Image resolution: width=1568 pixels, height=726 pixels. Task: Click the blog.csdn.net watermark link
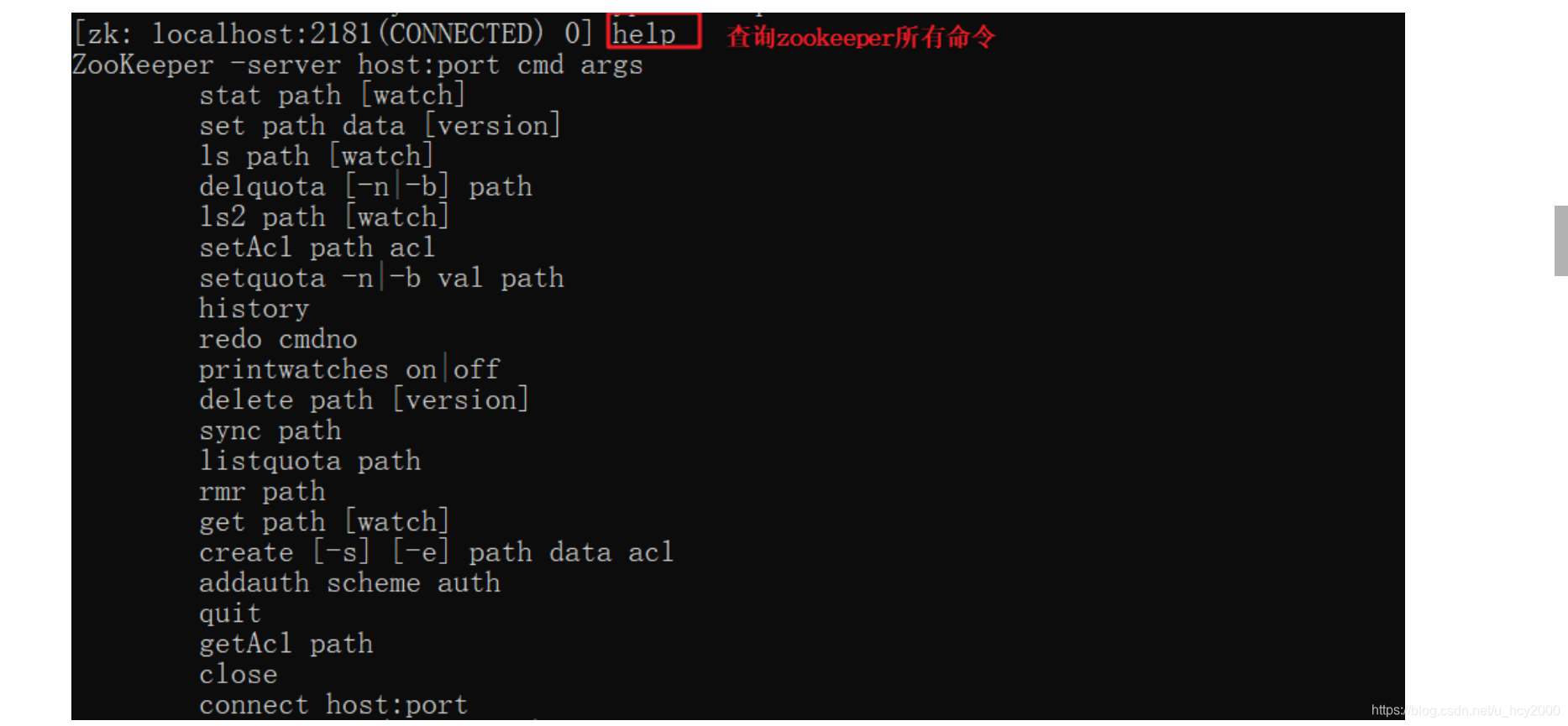pyautogui.click(x=1466, y=710)
